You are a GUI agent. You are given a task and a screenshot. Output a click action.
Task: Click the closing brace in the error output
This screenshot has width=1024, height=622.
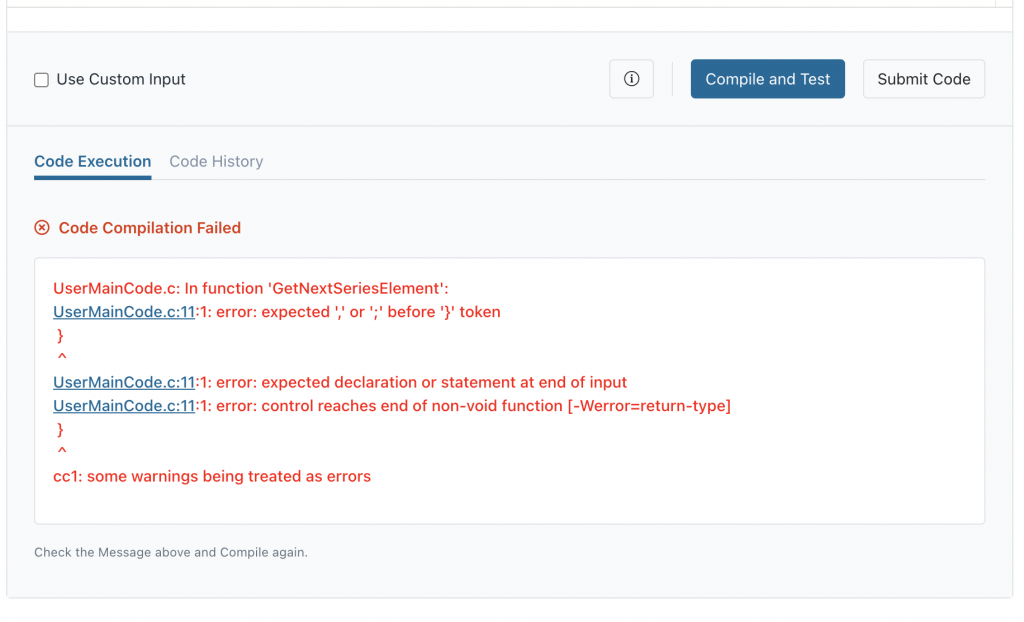pyautogui.click(x=60, y=335)
